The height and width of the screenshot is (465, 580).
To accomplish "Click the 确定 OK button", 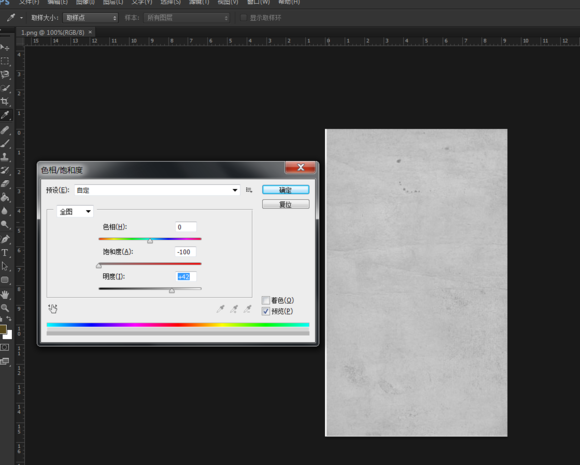I will pyautogui.click(x=286, y=190).
